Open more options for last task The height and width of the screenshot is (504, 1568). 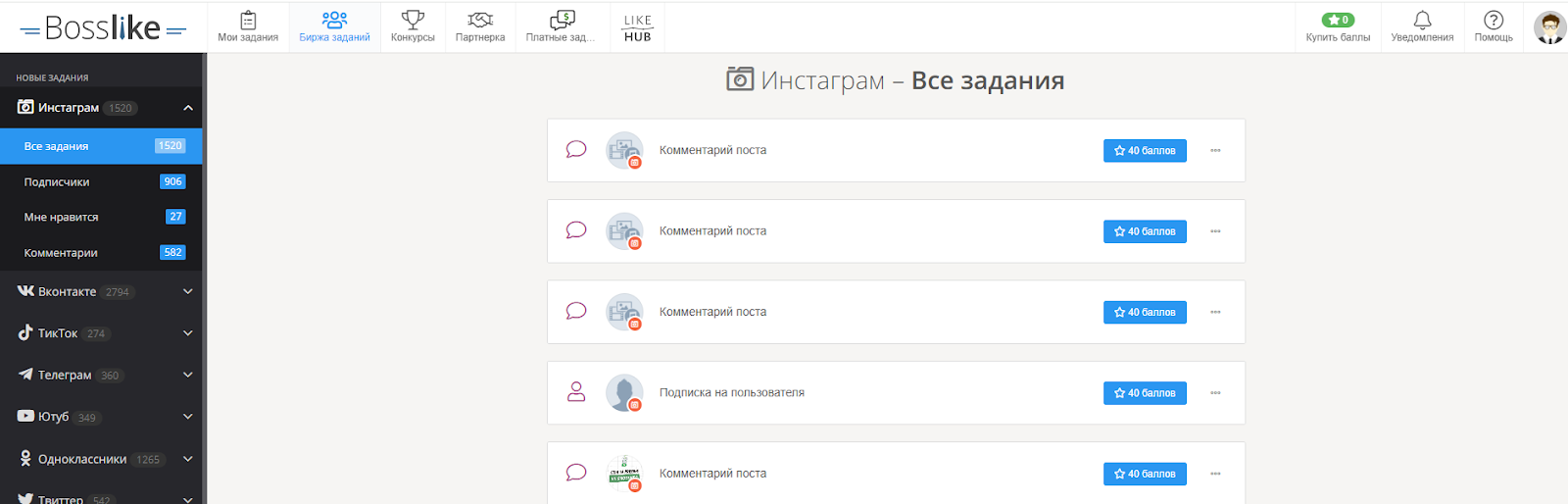(1215, 474)
